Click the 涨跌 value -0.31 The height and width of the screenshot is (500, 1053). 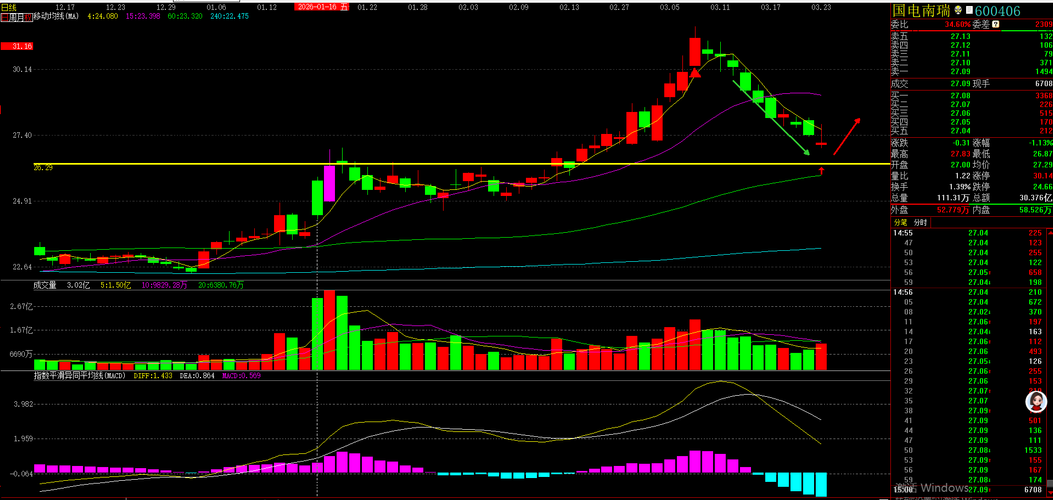(x=960, y=143)
